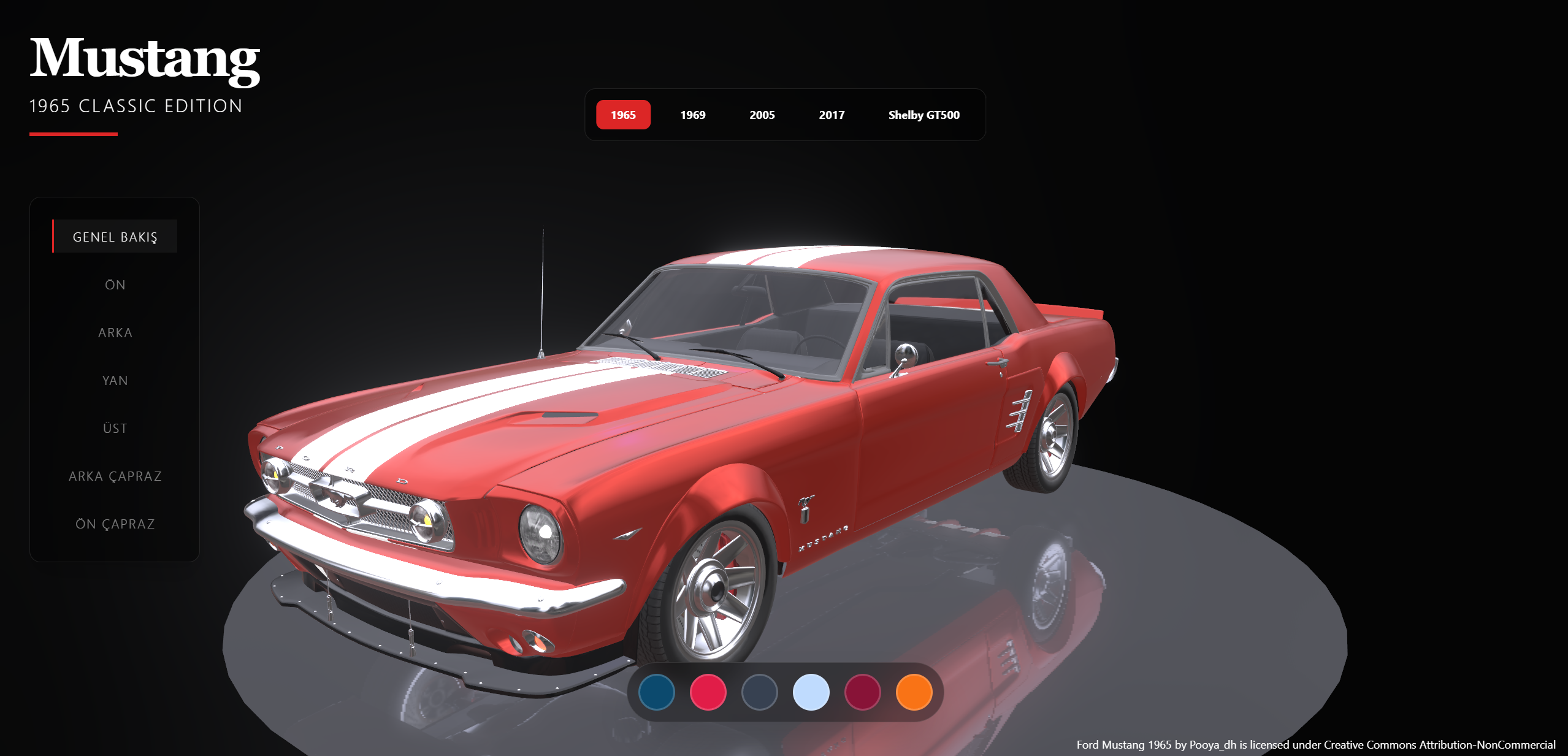Switch camera to ÖN view
This screenshot has height=756, width=1568.
coord(115,284)
